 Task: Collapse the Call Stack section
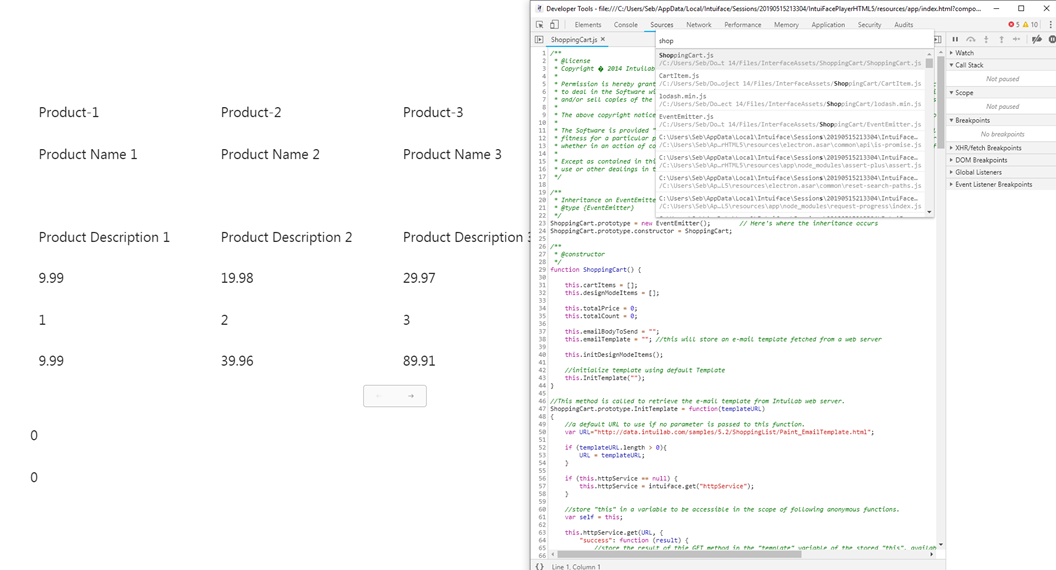click(x=968, y=65)
